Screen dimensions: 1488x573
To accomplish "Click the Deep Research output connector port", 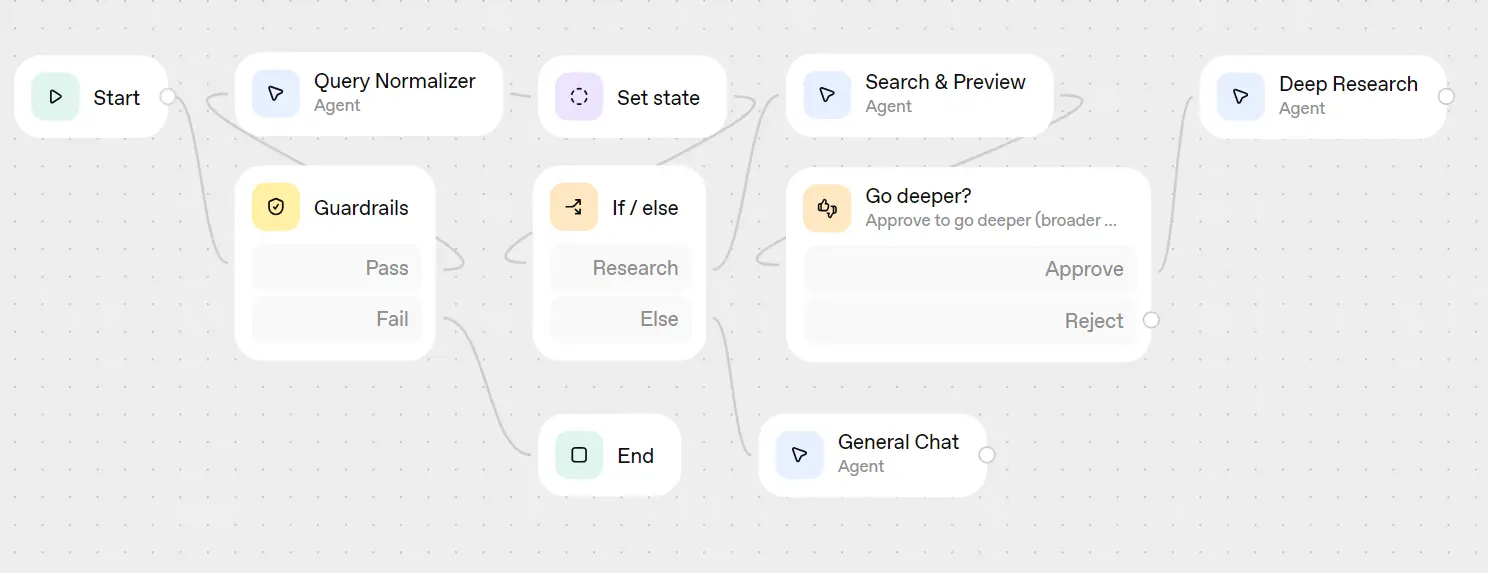I will (1446, 96).
